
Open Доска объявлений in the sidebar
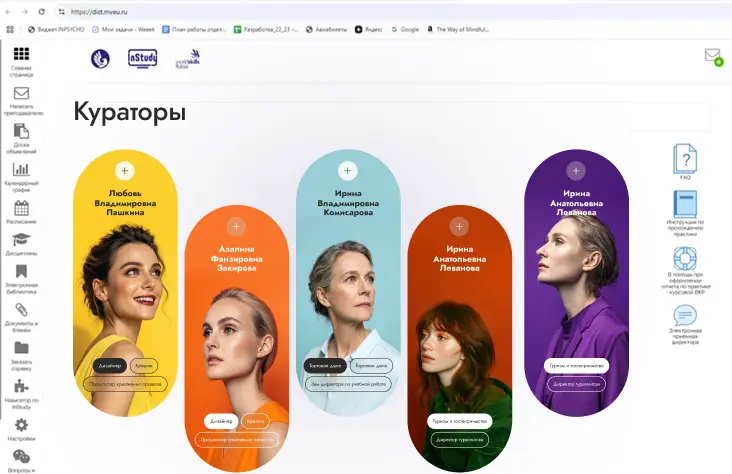[x=21, y=131]
